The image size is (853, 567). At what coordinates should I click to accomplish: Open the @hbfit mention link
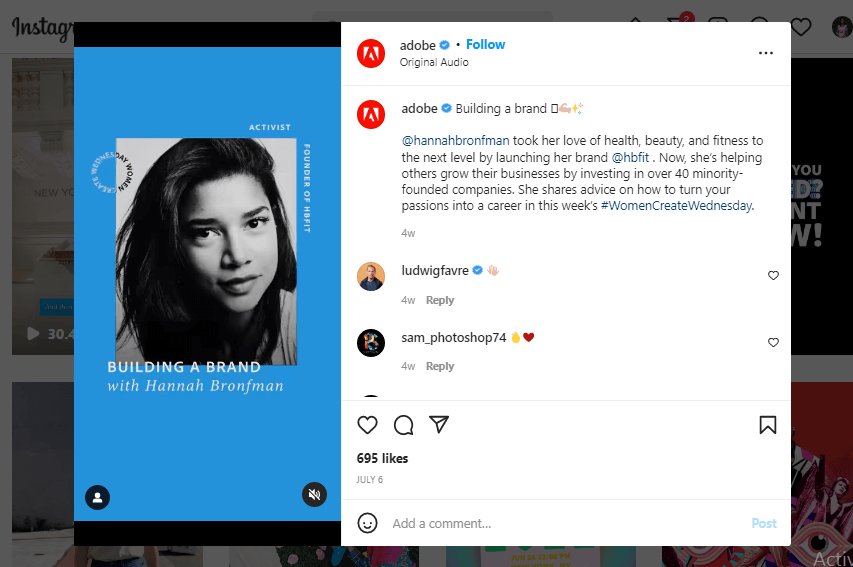(x=631, y=157)
